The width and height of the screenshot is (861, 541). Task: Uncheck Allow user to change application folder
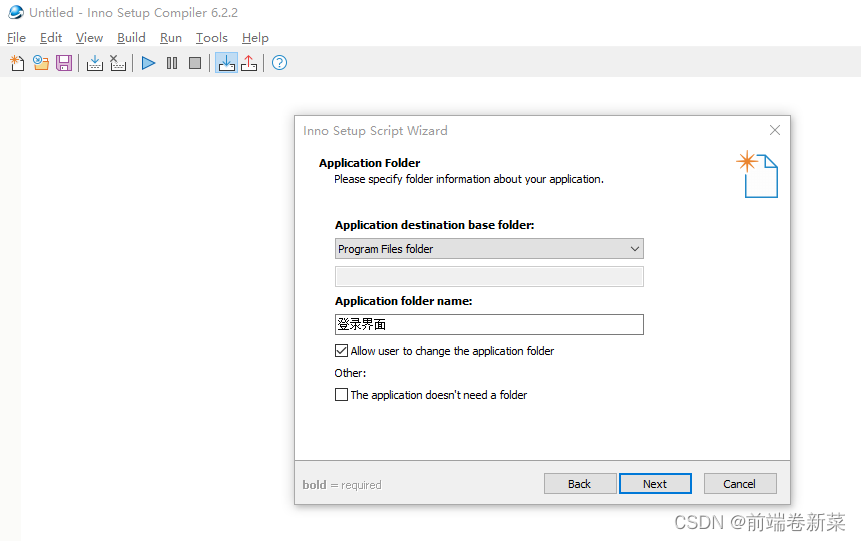[342, 351]
